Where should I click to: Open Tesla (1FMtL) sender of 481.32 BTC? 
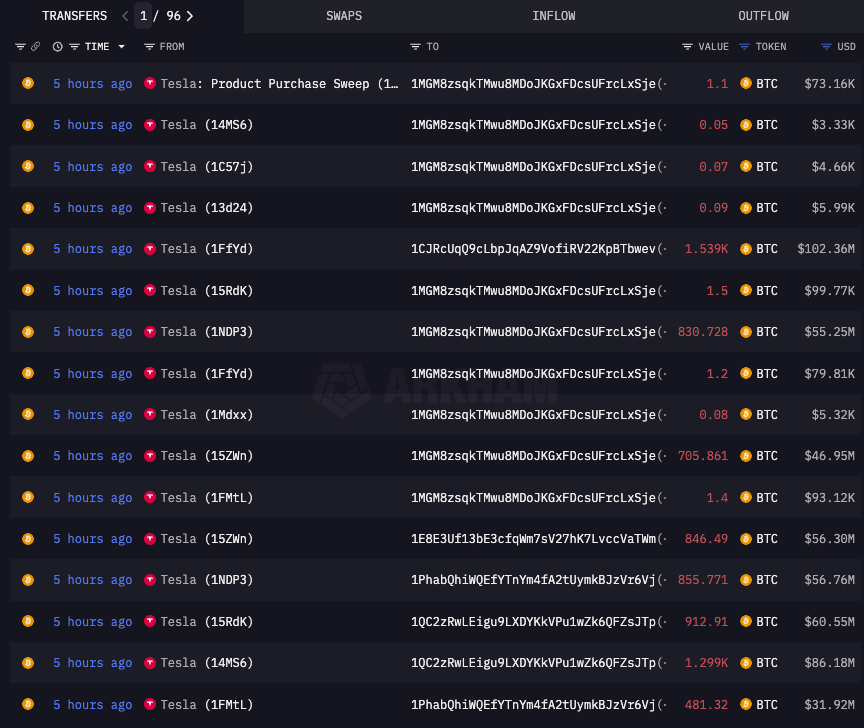click(x=207, y=704)
